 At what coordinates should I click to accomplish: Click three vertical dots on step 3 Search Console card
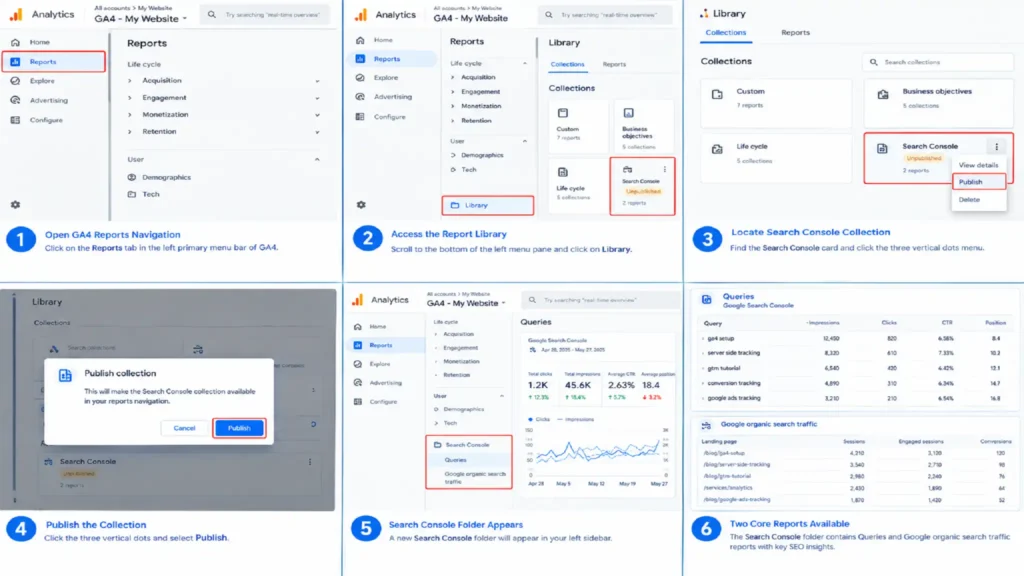(997, 147)
